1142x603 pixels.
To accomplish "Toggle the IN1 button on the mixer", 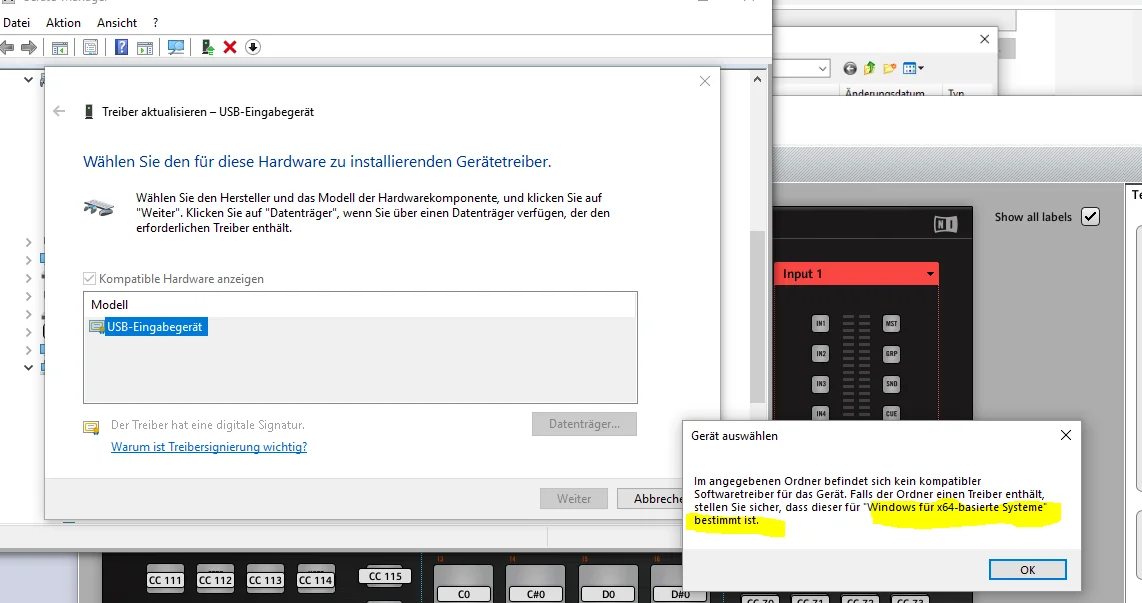I will click(x=820, y=323).
